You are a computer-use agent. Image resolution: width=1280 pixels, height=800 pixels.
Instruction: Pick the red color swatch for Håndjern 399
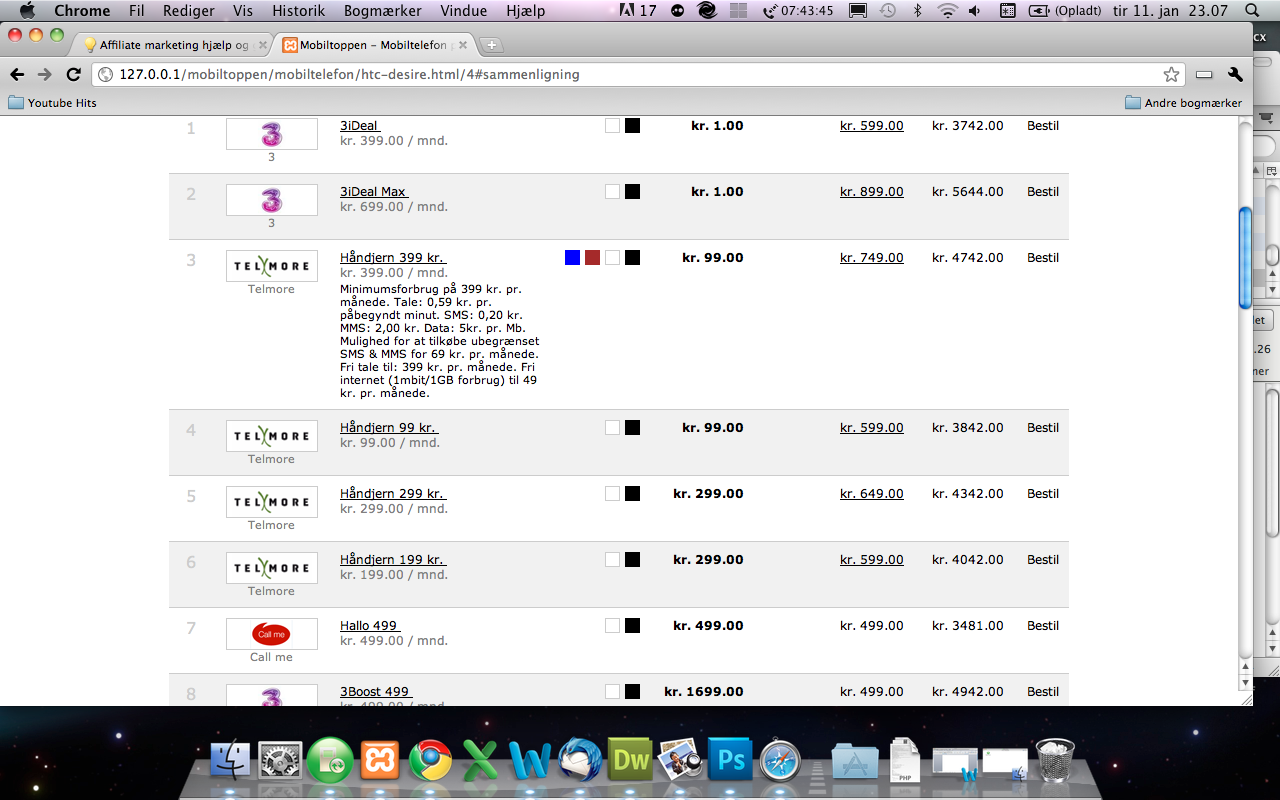[592, 258]
